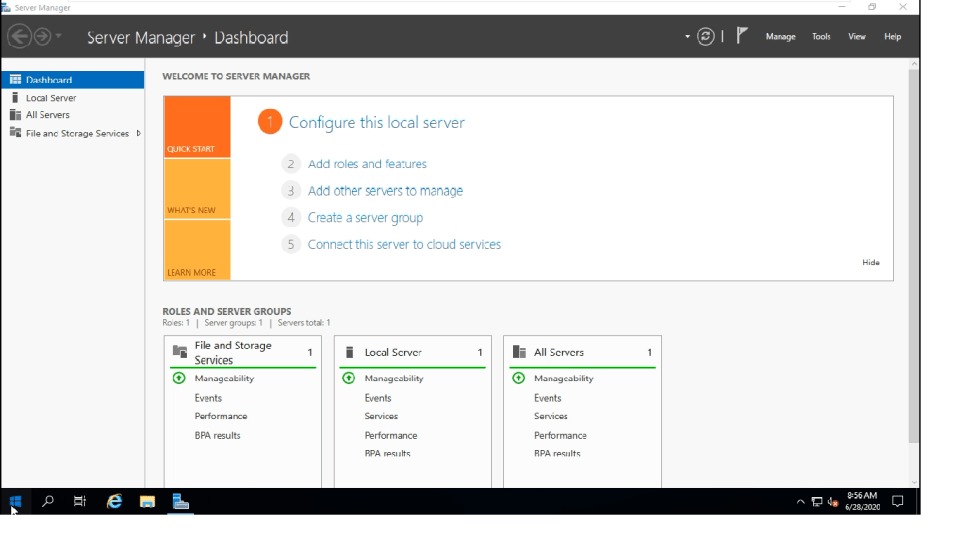Image resolution: width=960 pixels, height=540 pixels.
Task: Click the Local Server sidebar icon
Action: (x=15, y=97)
